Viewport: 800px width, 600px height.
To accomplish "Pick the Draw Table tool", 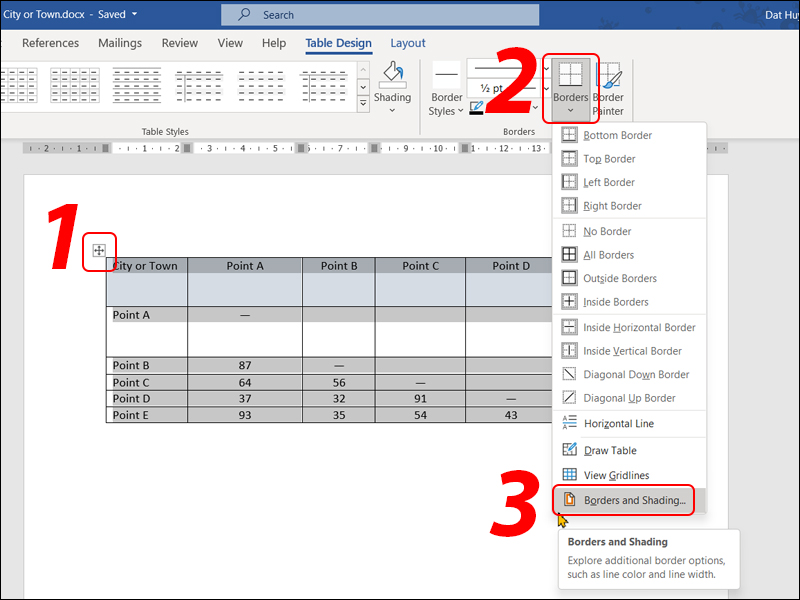I will tap(608, 451).
